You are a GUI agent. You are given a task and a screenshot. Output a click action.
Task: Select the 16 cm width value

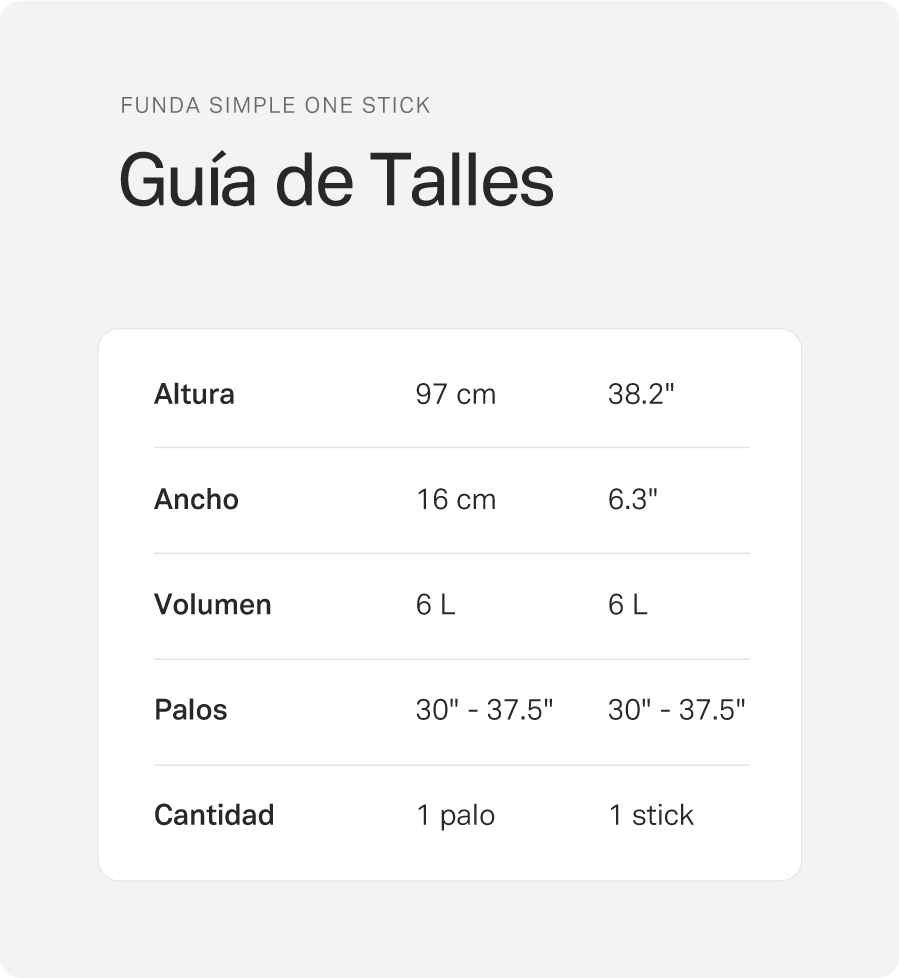(455, 500)
